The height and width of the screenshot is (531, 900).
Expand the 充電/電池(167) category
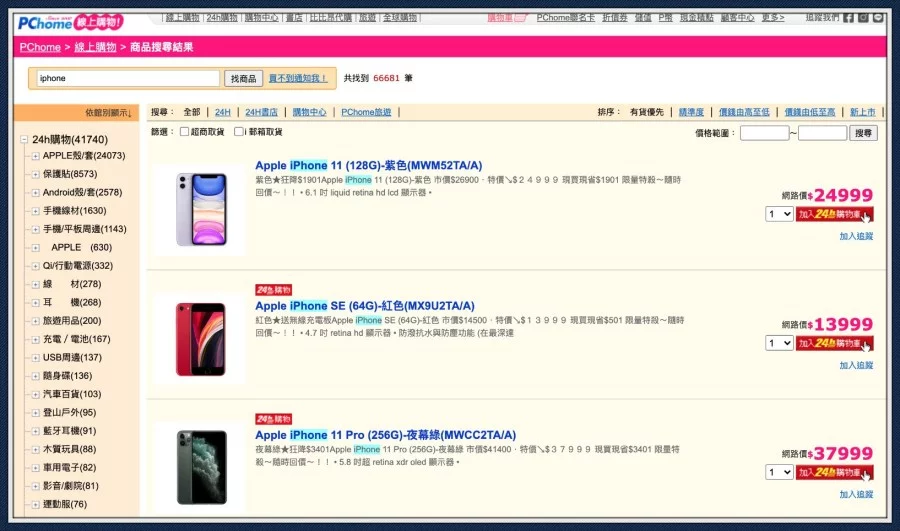[36, 340]
